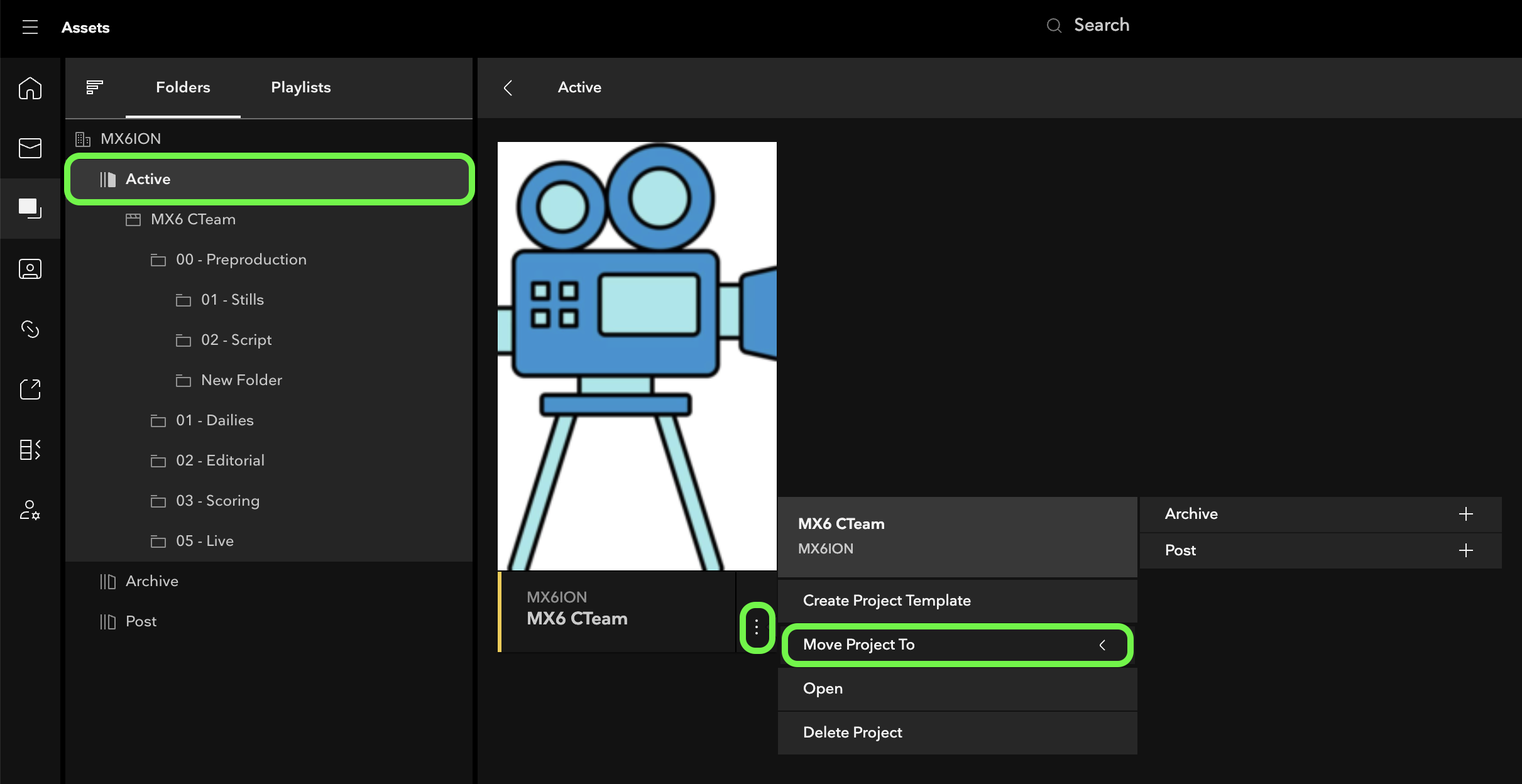Viewport: 1522px width, 784px height.
Task: Switch to the Playlists tab
Action: click(300, 87)
